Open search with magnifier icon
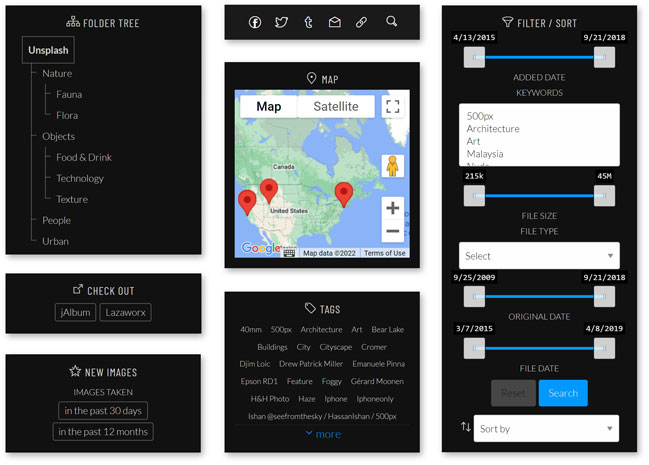Image resolution: width=649 pixels, height=465 pixels. coord(392,21)
